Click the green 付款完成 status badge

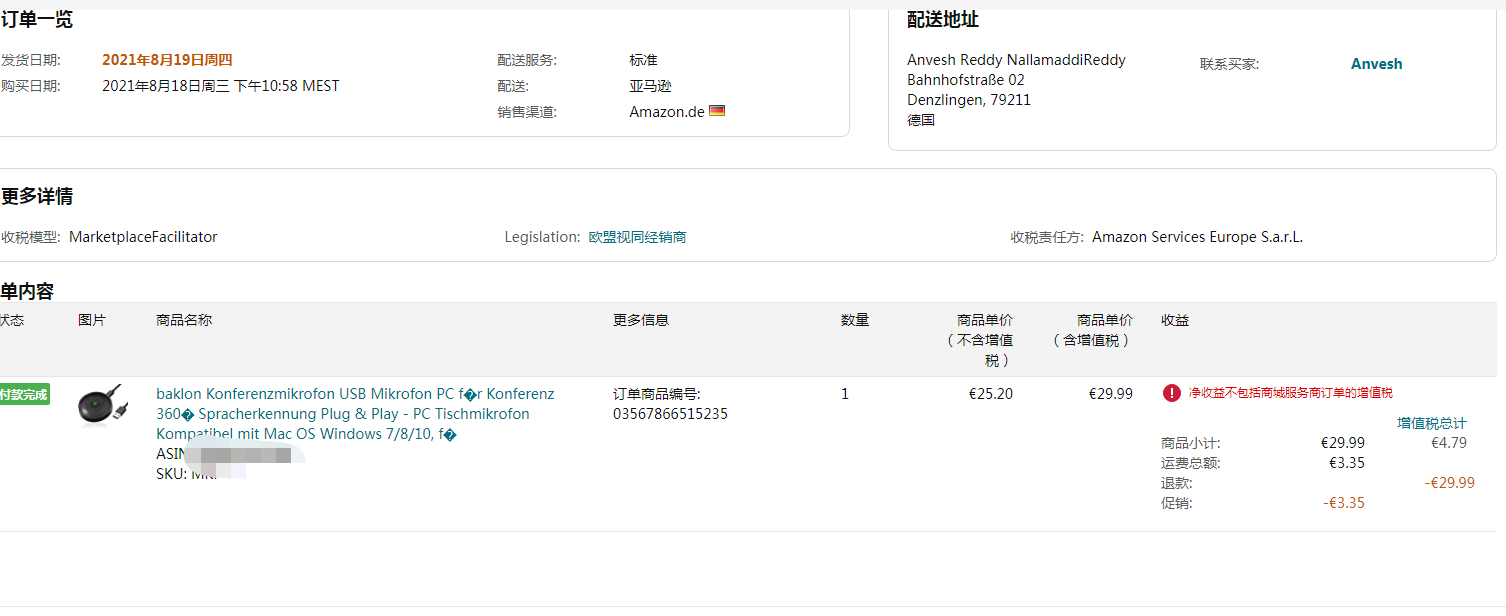[23, 394]
